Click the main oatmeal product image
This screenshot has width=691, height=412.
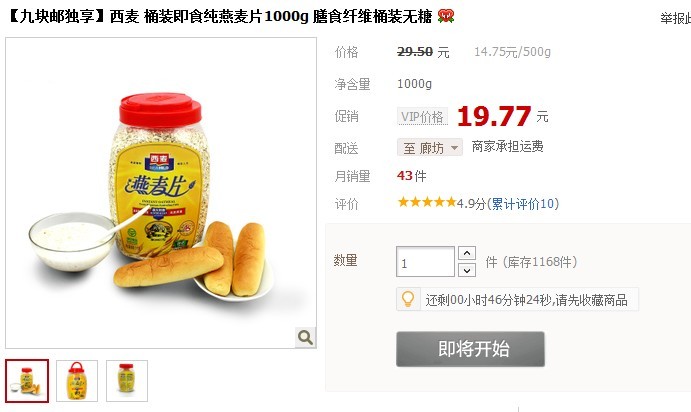tap(161, 193)
